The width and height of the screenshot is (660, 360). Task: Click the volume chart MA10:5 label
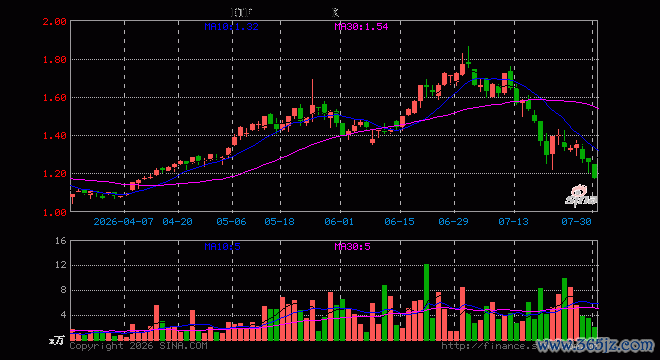pos(222,246)
